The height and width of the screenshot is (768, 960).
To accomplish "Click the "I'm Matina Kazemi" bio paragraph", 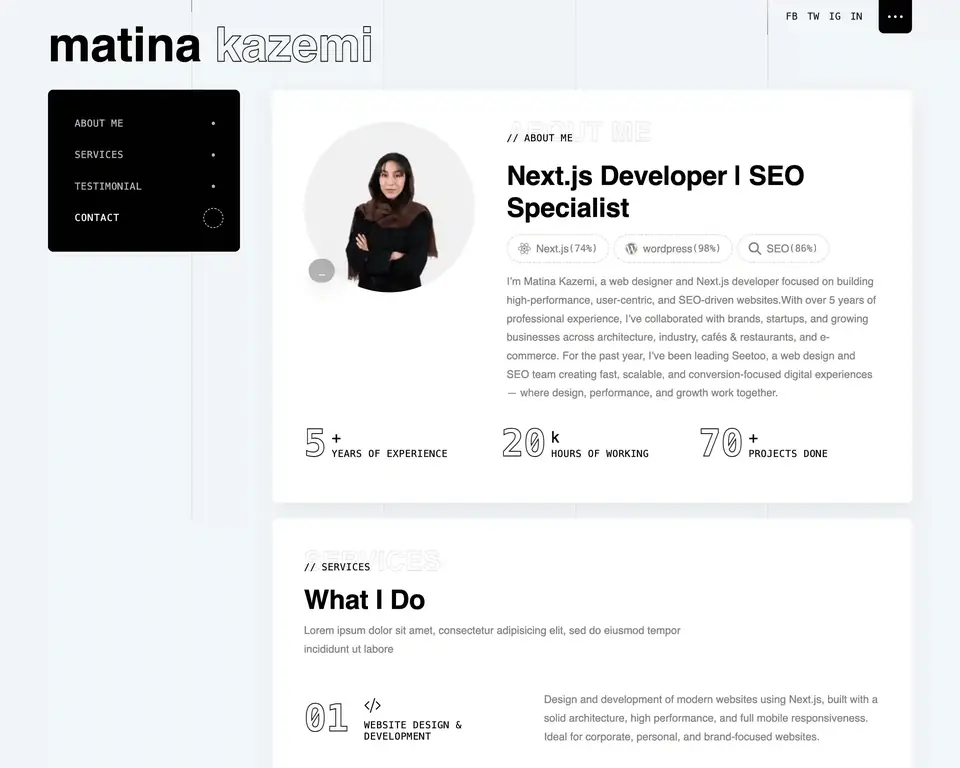I will [691, 337].
